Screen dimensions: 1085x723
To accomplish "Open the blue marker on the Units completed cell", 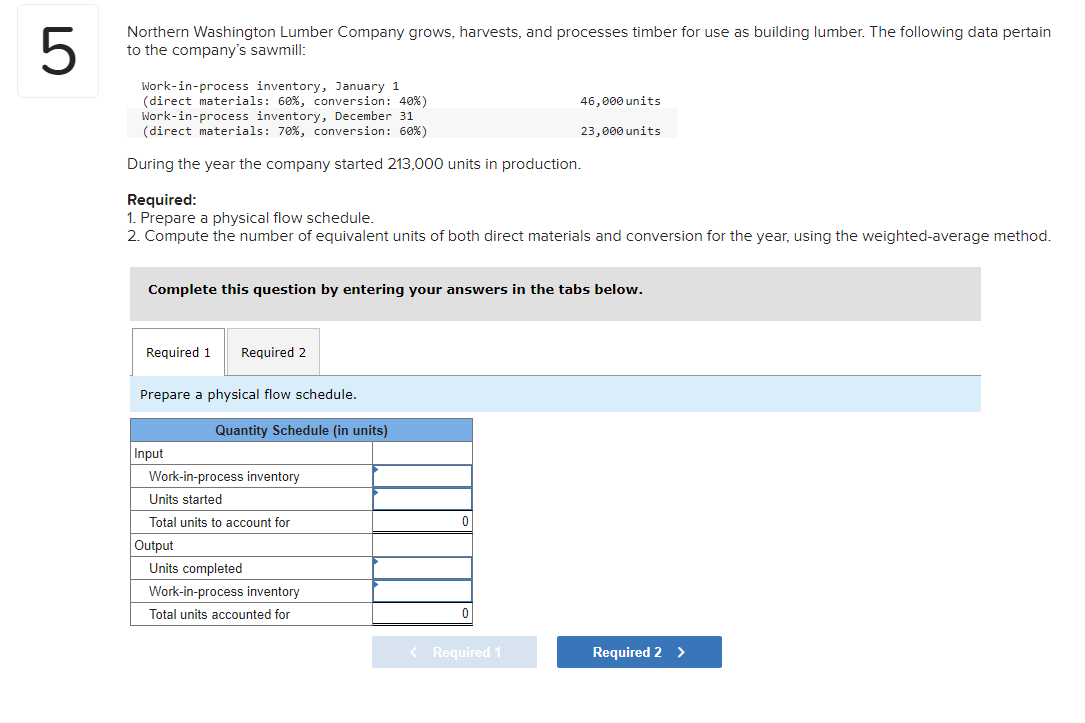I will pyautogui.click(x=376, y=561).
